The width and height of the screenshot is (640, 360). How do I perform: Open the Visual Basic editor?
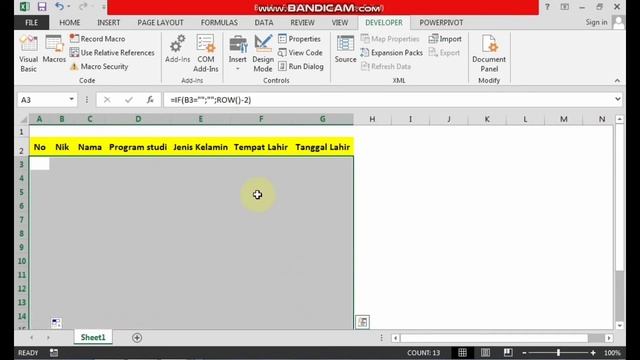point(28,53)
